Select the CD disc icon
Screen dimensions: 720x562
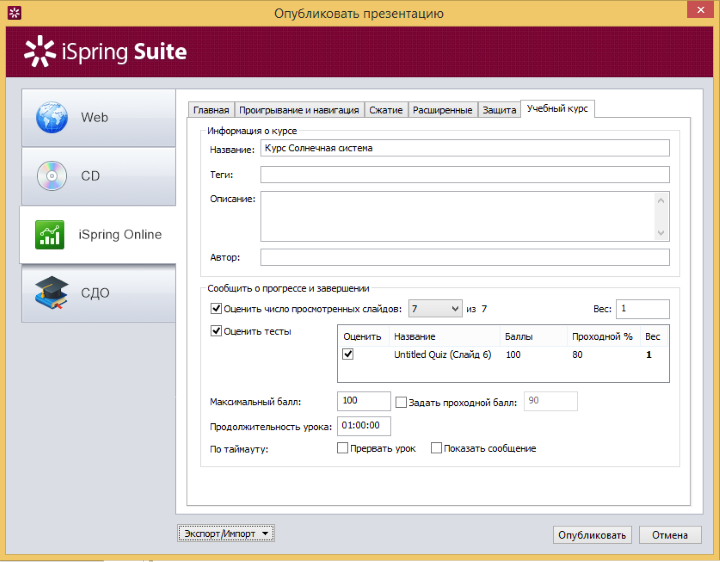tap(52, 176)
